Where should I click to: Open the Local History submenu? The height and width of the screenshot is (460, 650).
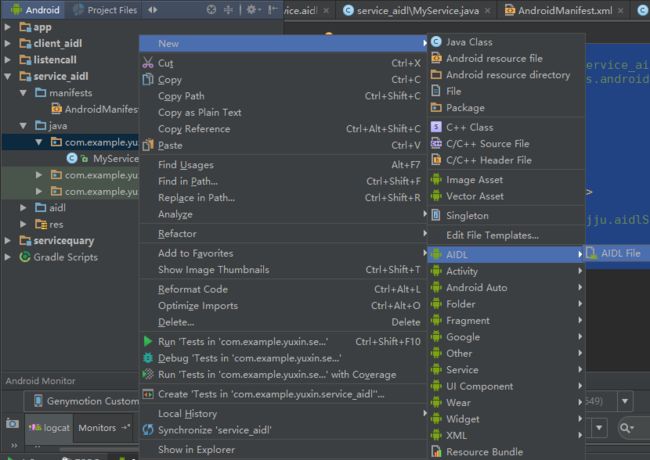pos(283,414)
